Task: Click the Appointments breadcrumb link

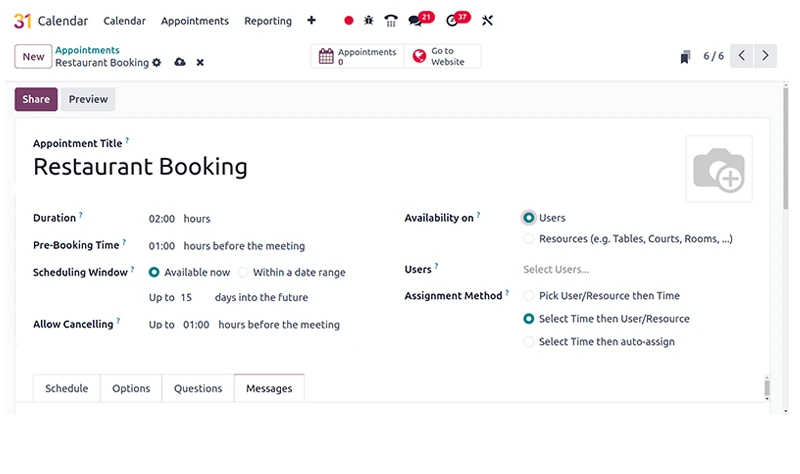Action: point(87,50)
